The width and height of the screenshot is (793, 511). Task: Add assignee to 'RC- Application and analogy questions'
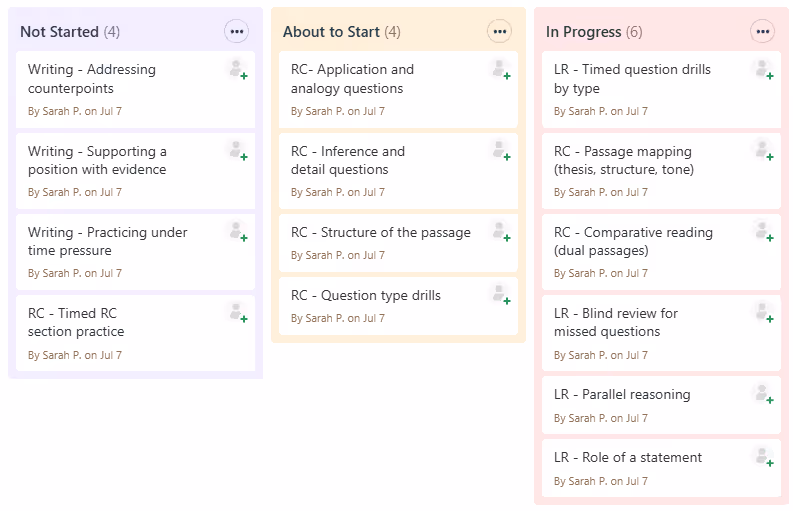(x=500, y=70)
